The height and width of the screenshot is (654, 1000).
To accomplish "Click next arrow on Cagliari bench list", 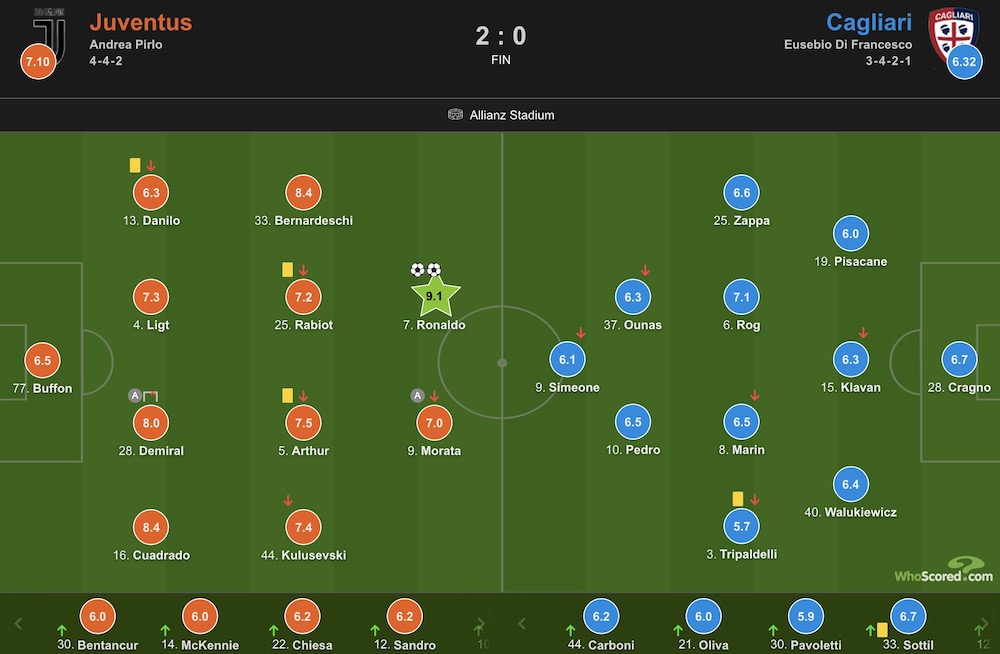I will [x=984, y=623].
